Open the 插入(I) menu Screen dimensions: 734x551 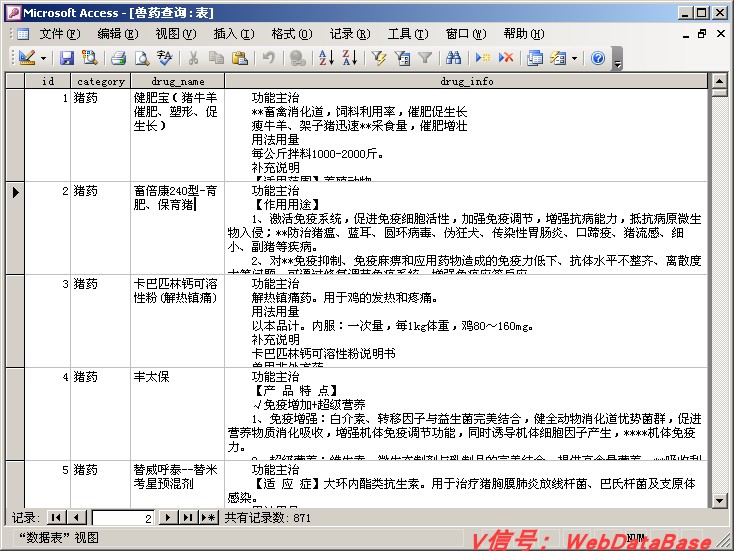(x=234, y=34)
